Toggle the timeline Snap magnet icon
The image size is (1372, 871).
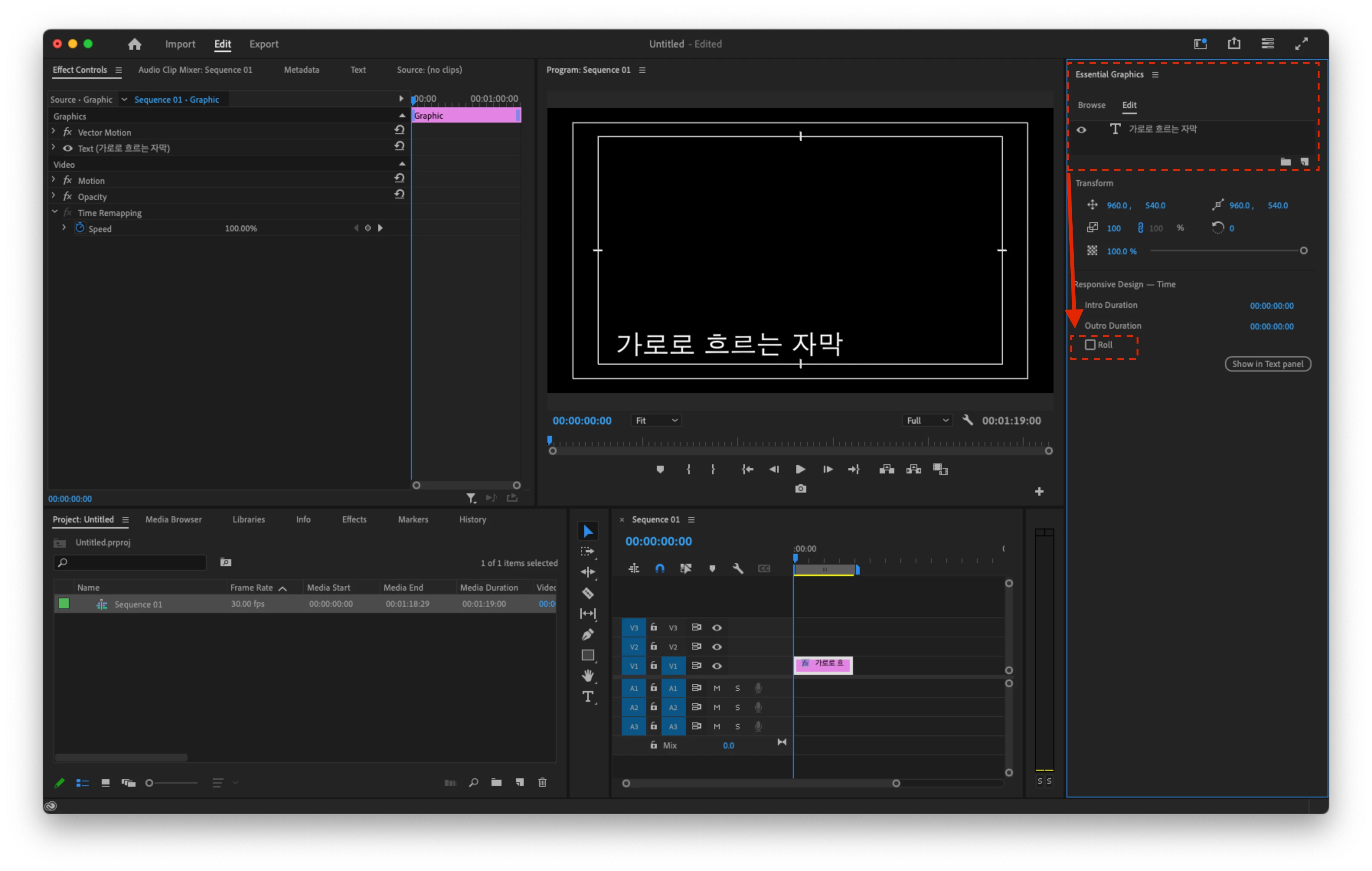[659, 568]
